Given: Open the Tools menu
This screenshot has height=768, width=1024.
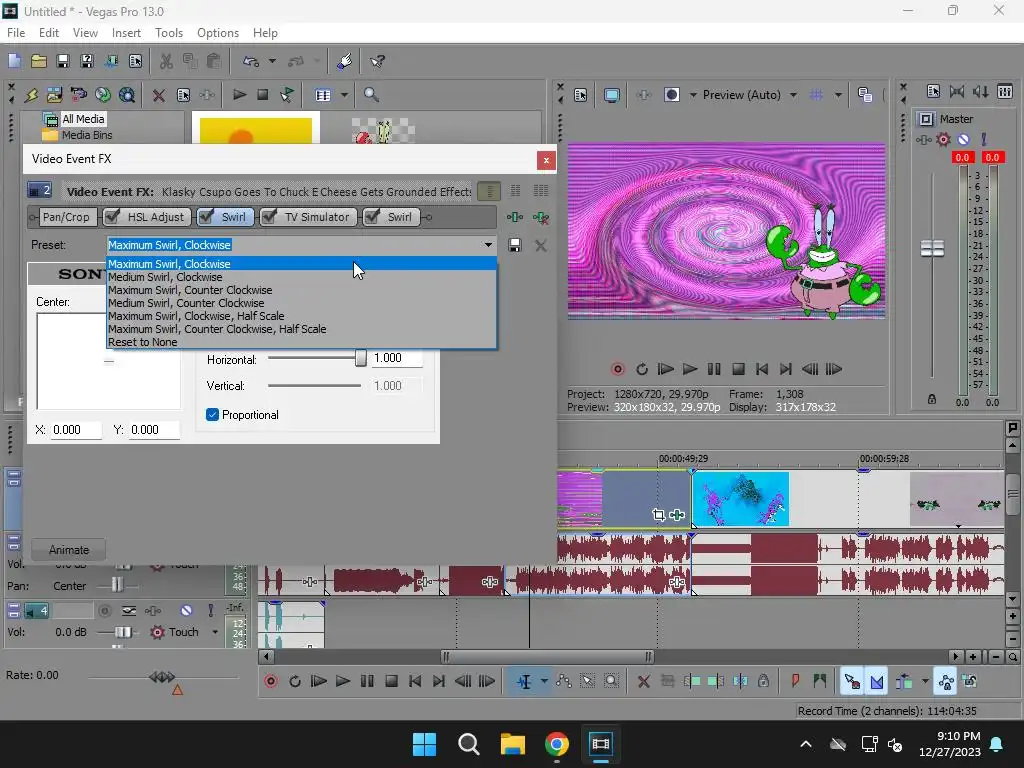Looking at the screenshot, I should (x=168, y=33).
